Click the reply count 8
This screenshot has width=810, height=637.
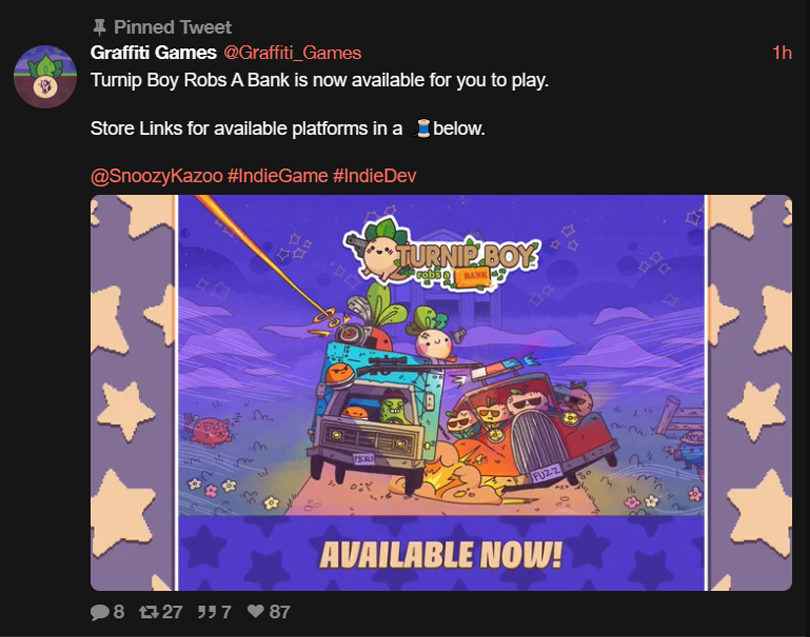119,612
